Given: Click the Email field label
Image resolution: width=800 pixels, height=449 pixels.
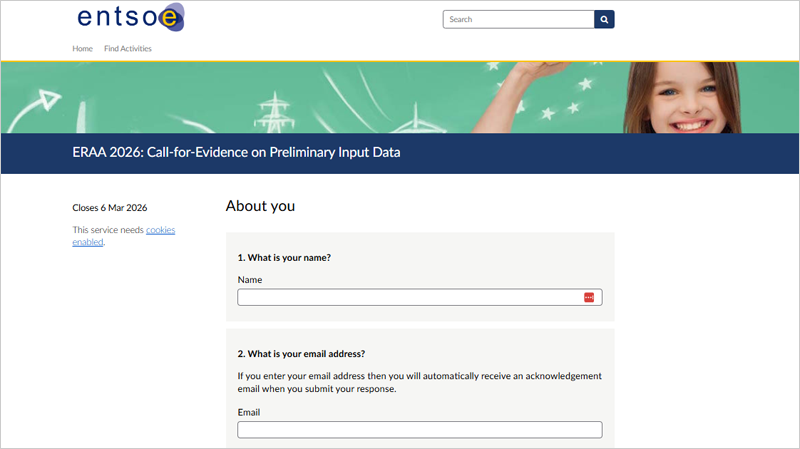Looking at the screenshot, I should point(250,412).
